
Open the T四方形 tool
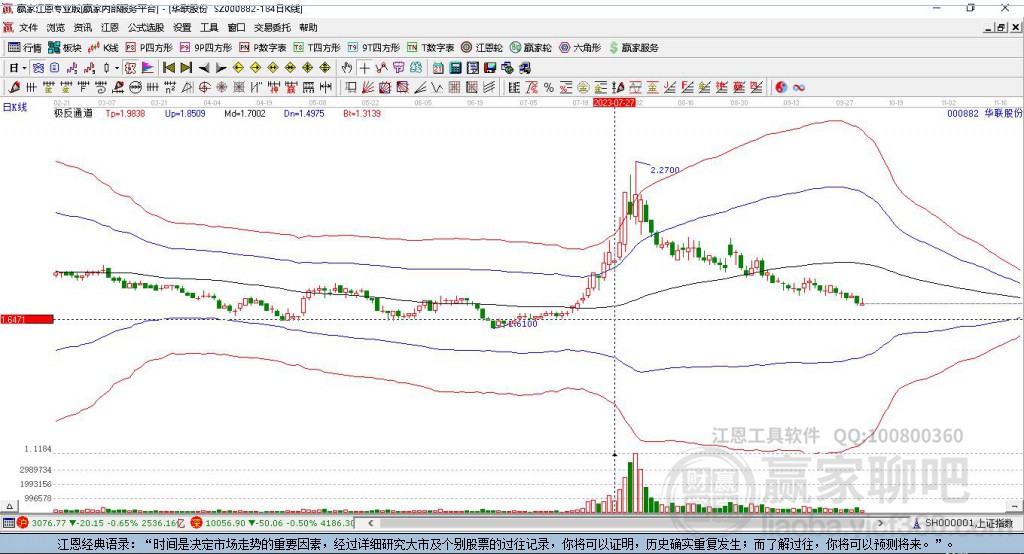(317, 48)
